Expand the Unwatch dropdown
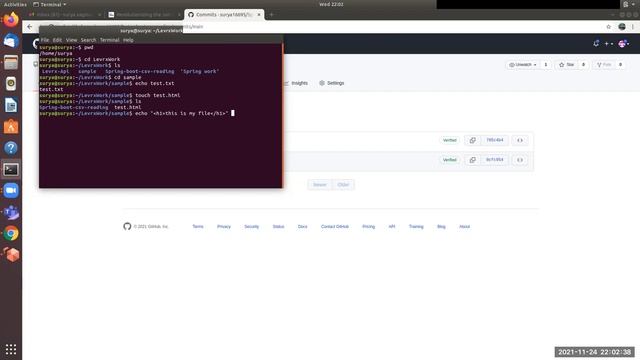 pos(522,64)
